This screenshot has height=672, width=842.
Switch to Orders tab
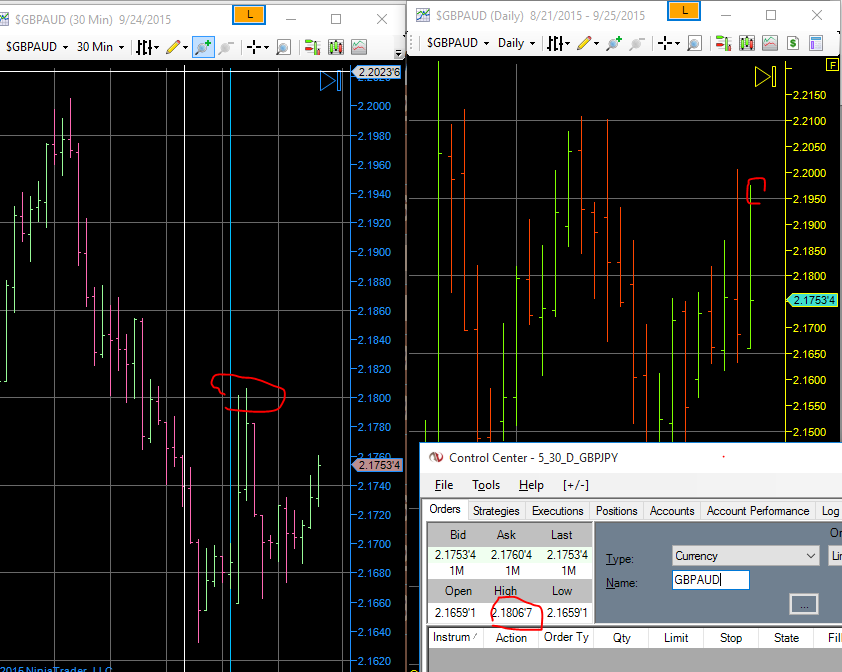445,509
